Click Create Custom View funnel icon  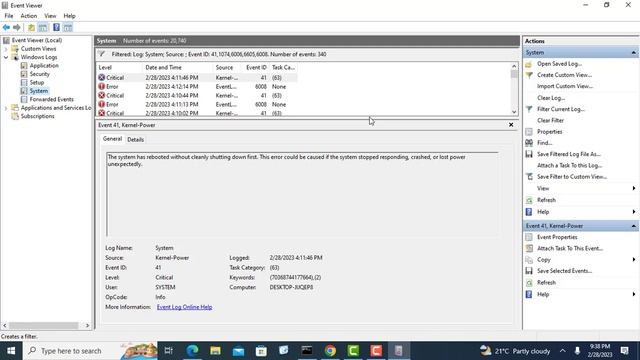pyautogui.click(x=529, y=75)
